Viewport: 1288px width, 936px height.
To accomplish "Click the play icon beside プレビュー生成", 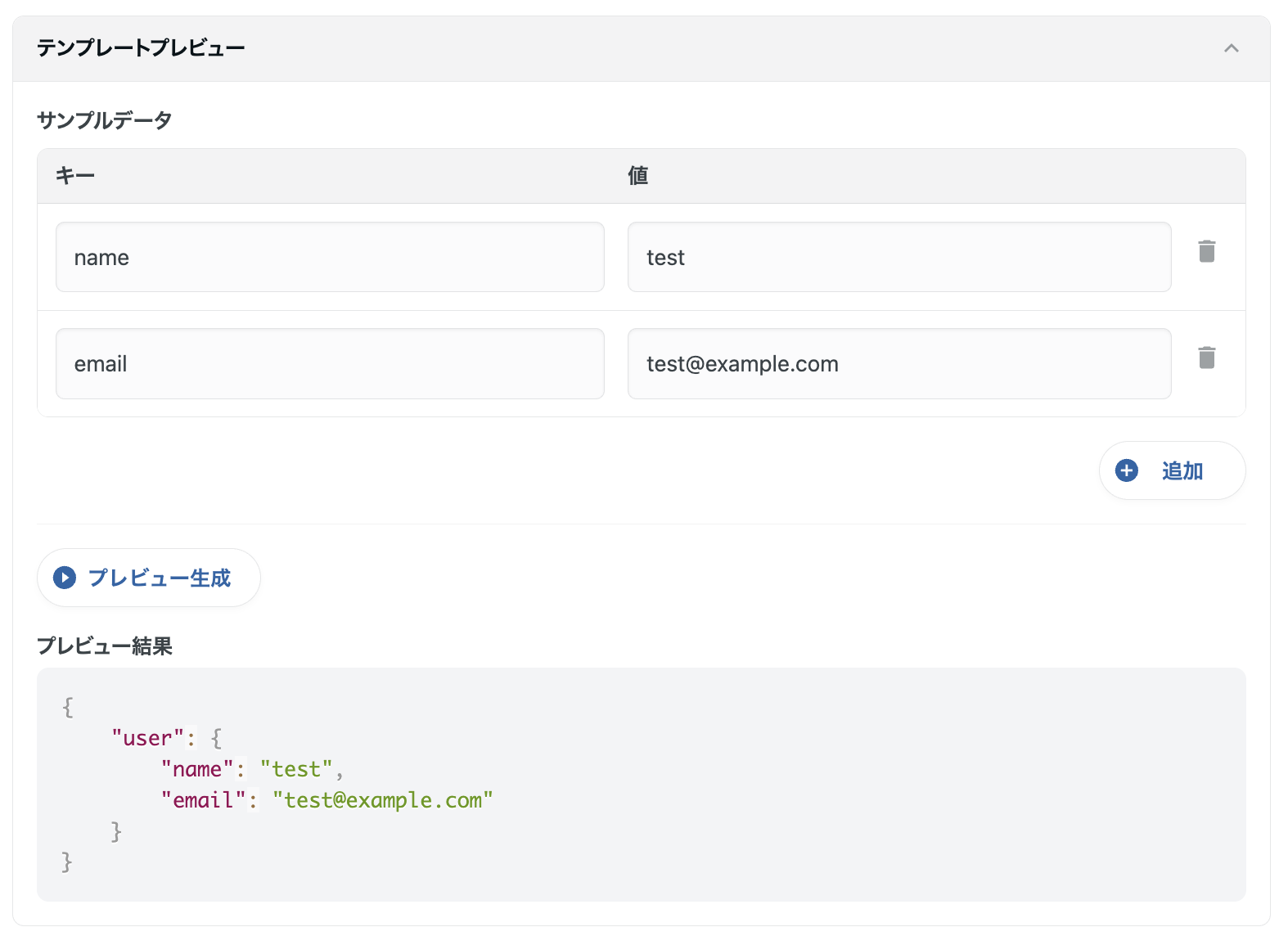I will coord(65,578).
